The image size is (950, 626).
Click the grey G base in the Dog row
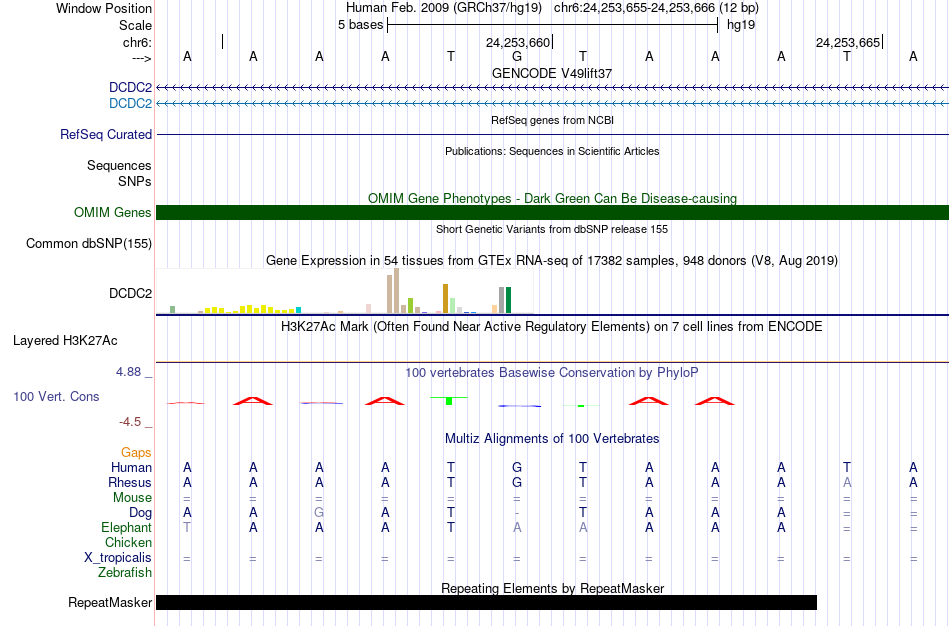tap(319, 513)
